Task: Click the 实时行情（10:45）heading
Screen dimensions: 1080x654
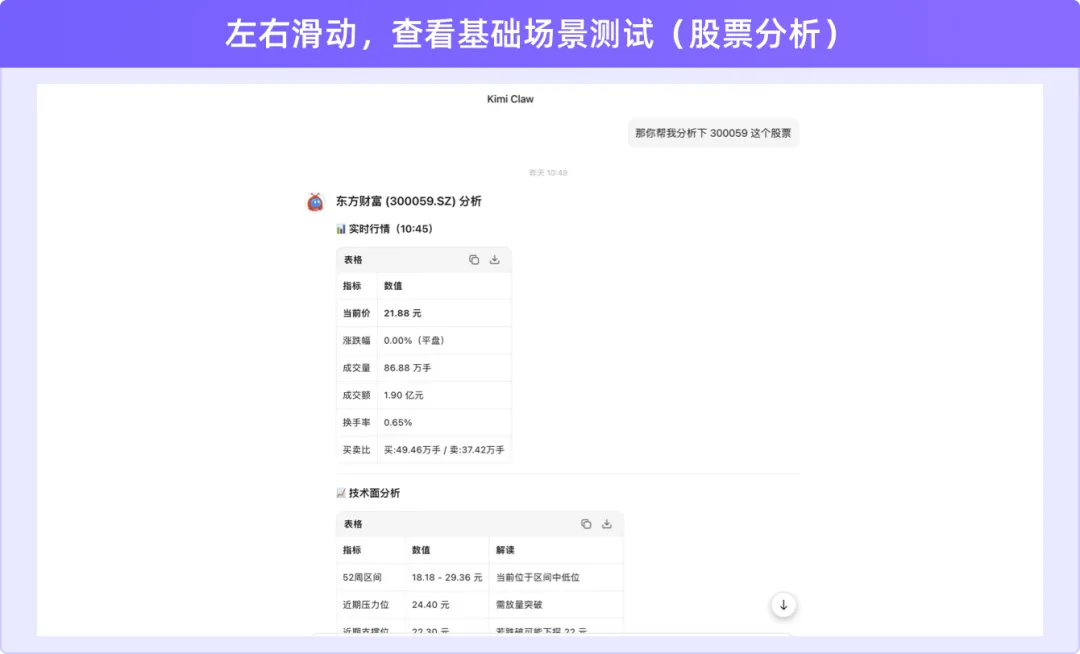Action: click(x=391, y=229)
